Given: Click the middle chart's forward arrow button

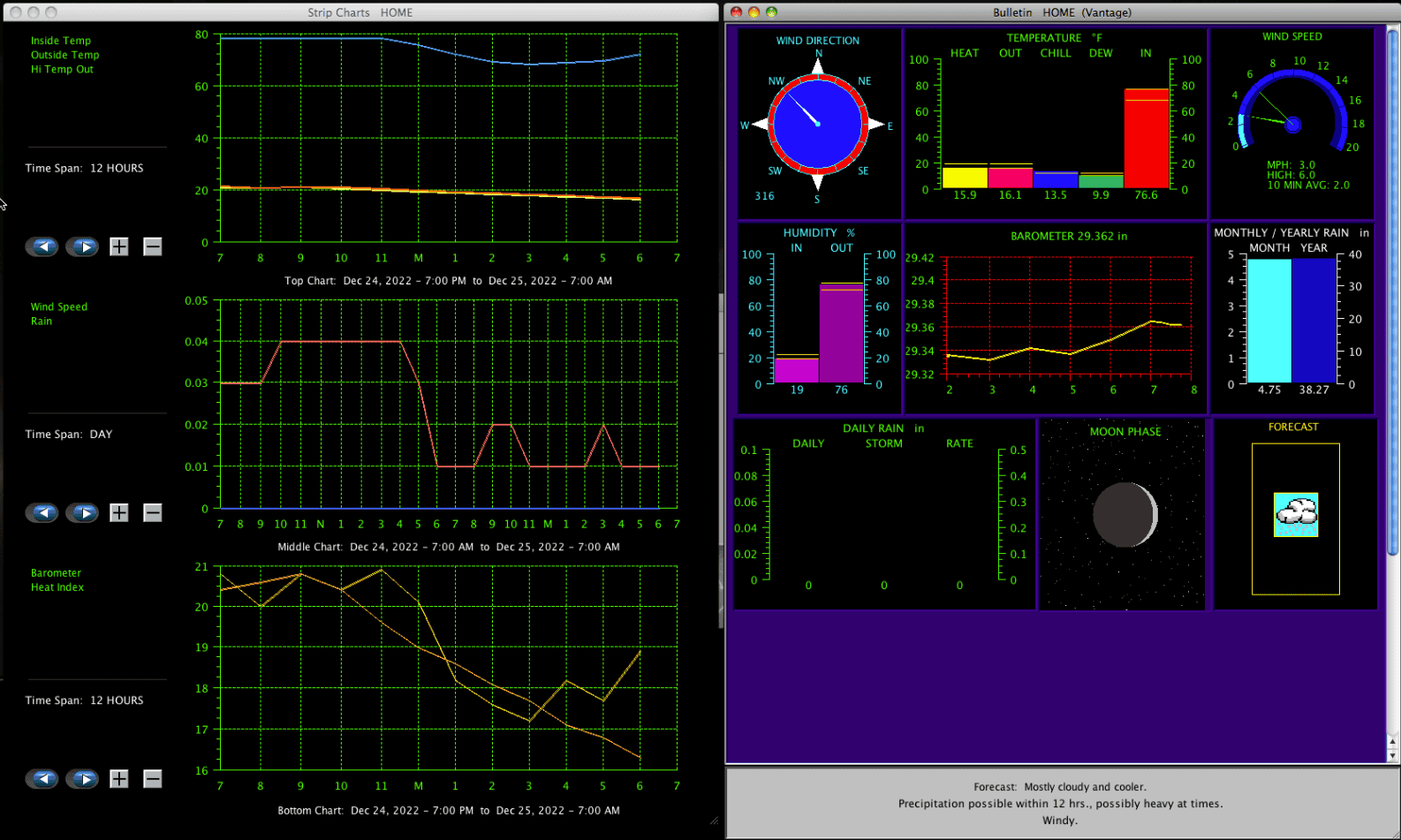Looking at the screenshot, I should coord(83,512).
